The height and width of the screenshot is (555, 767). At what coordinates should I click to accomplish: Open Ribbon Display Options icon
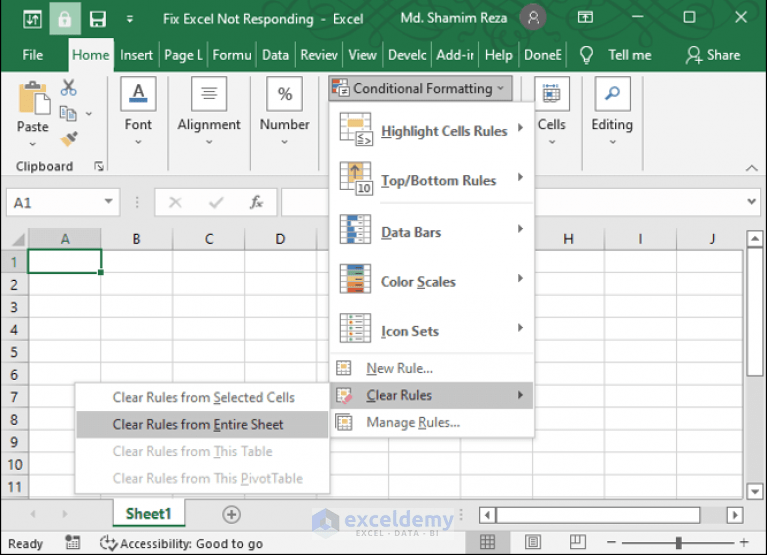585,18
